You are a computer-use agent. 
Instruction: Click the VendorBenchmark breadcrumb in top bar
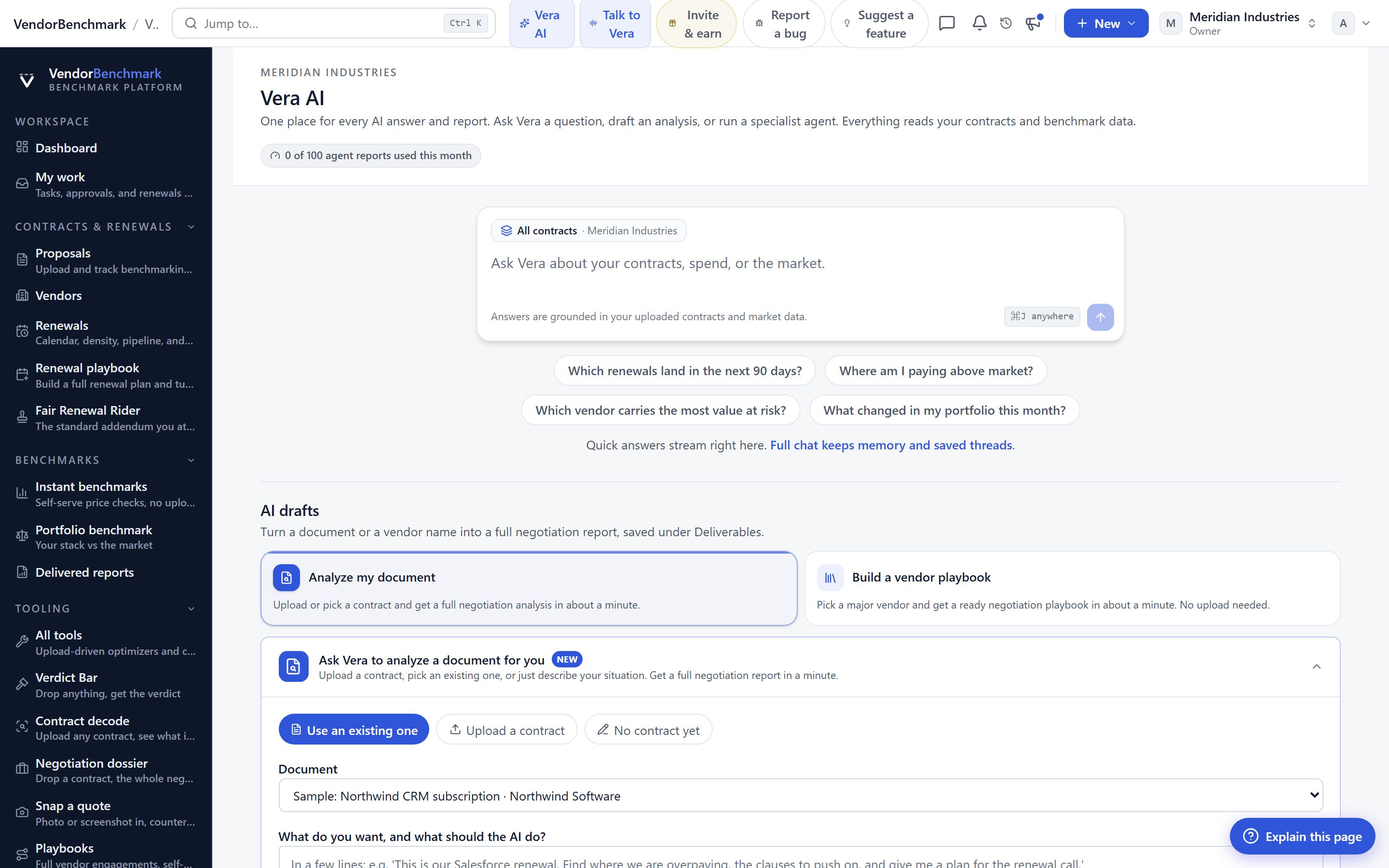(x=69, y=24)
